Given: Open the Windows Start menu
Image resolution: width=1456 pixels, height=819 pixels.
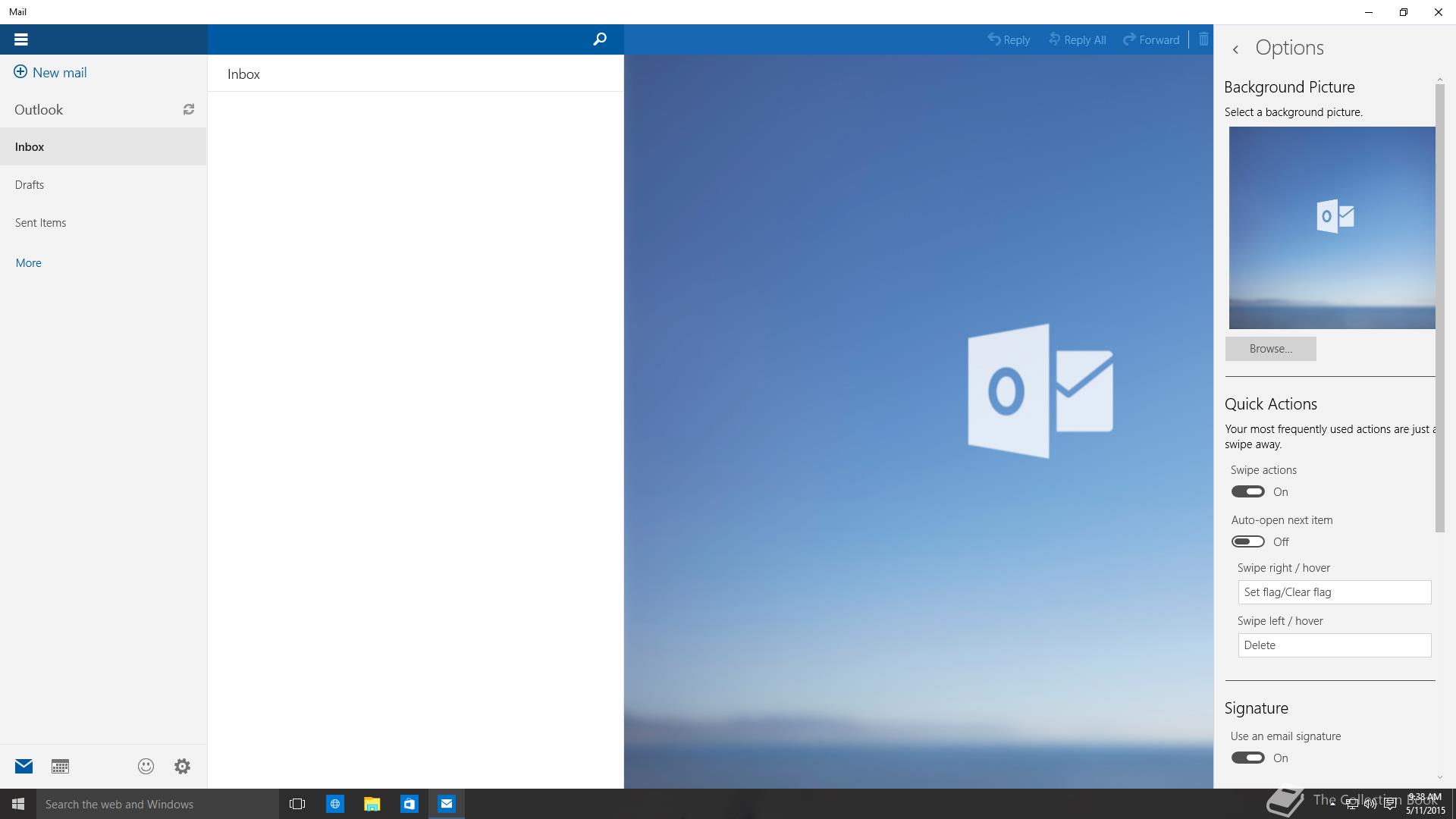Looking at the screenshot, I should (18, 804).
